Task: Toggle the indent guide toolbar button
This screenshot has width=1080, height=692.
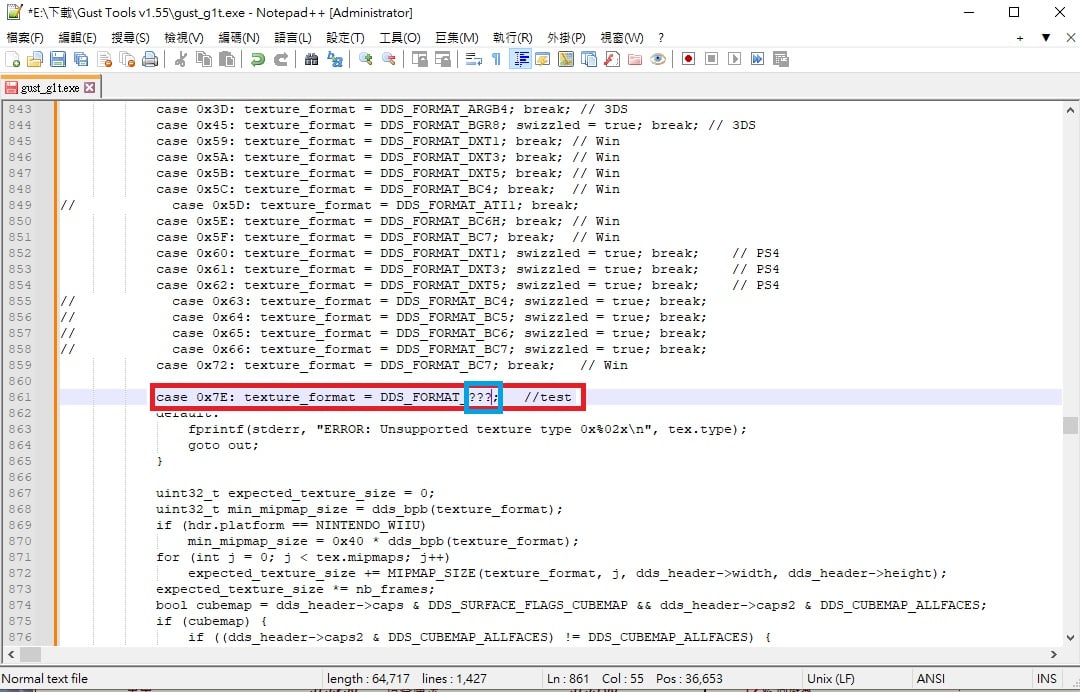Action: pos(520,59)
